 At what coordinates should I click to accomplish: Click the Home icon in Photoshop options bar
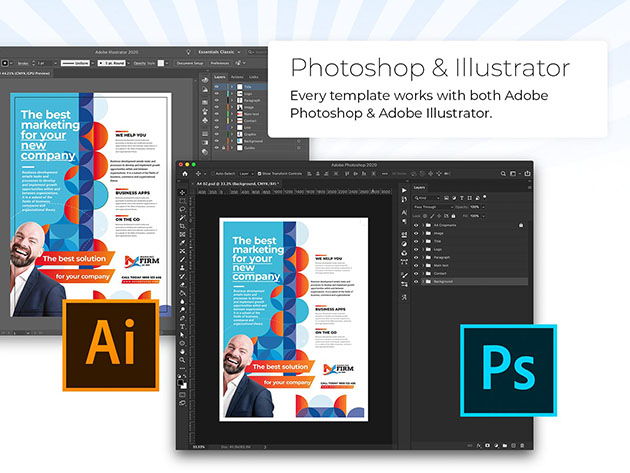[x=185, y=174]
